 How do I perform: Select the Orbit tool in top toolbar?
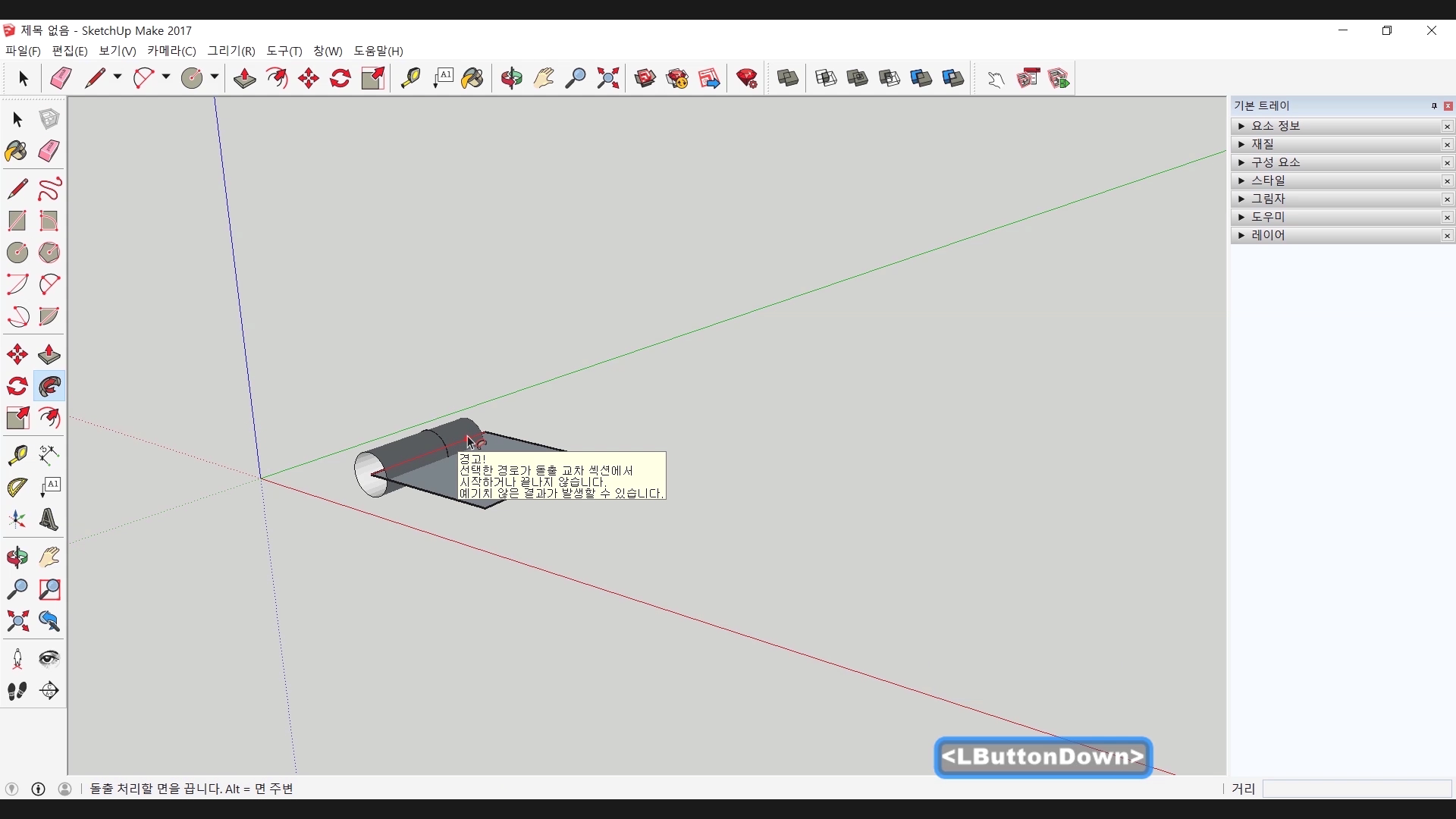pos(512,78)
